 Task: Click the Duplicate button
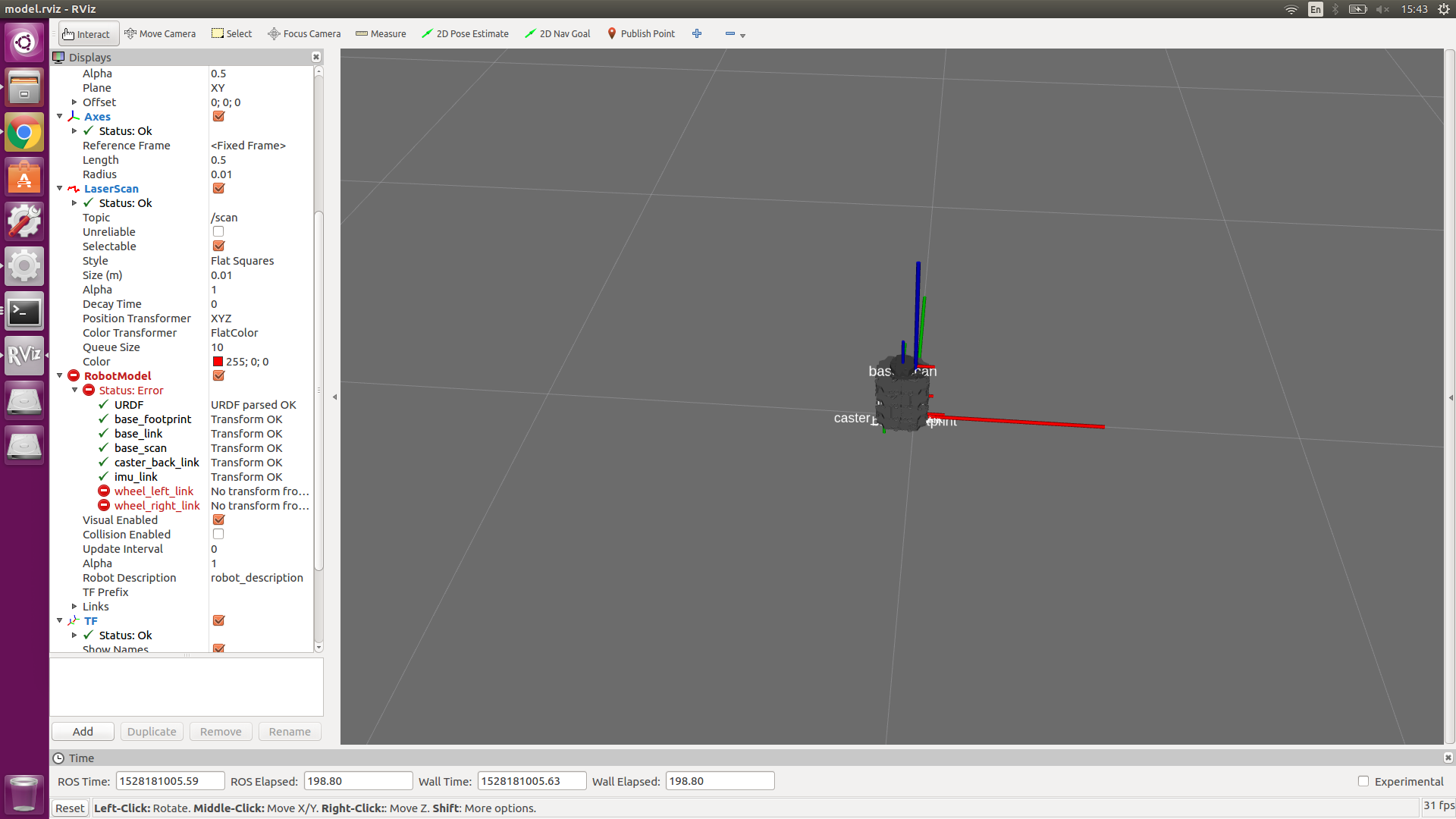152,732
